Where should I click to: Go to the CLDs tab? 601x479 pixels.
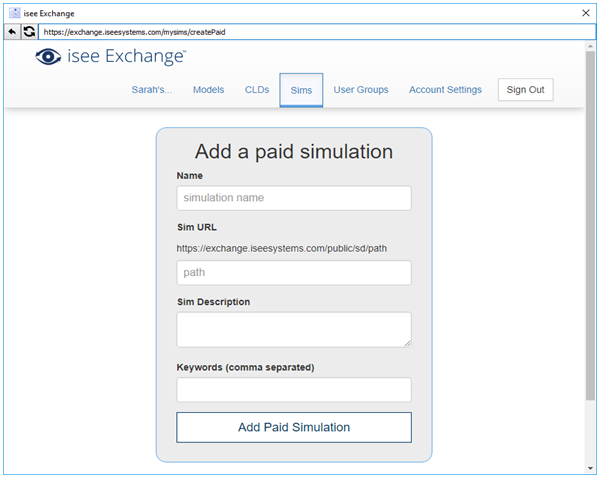257,90
